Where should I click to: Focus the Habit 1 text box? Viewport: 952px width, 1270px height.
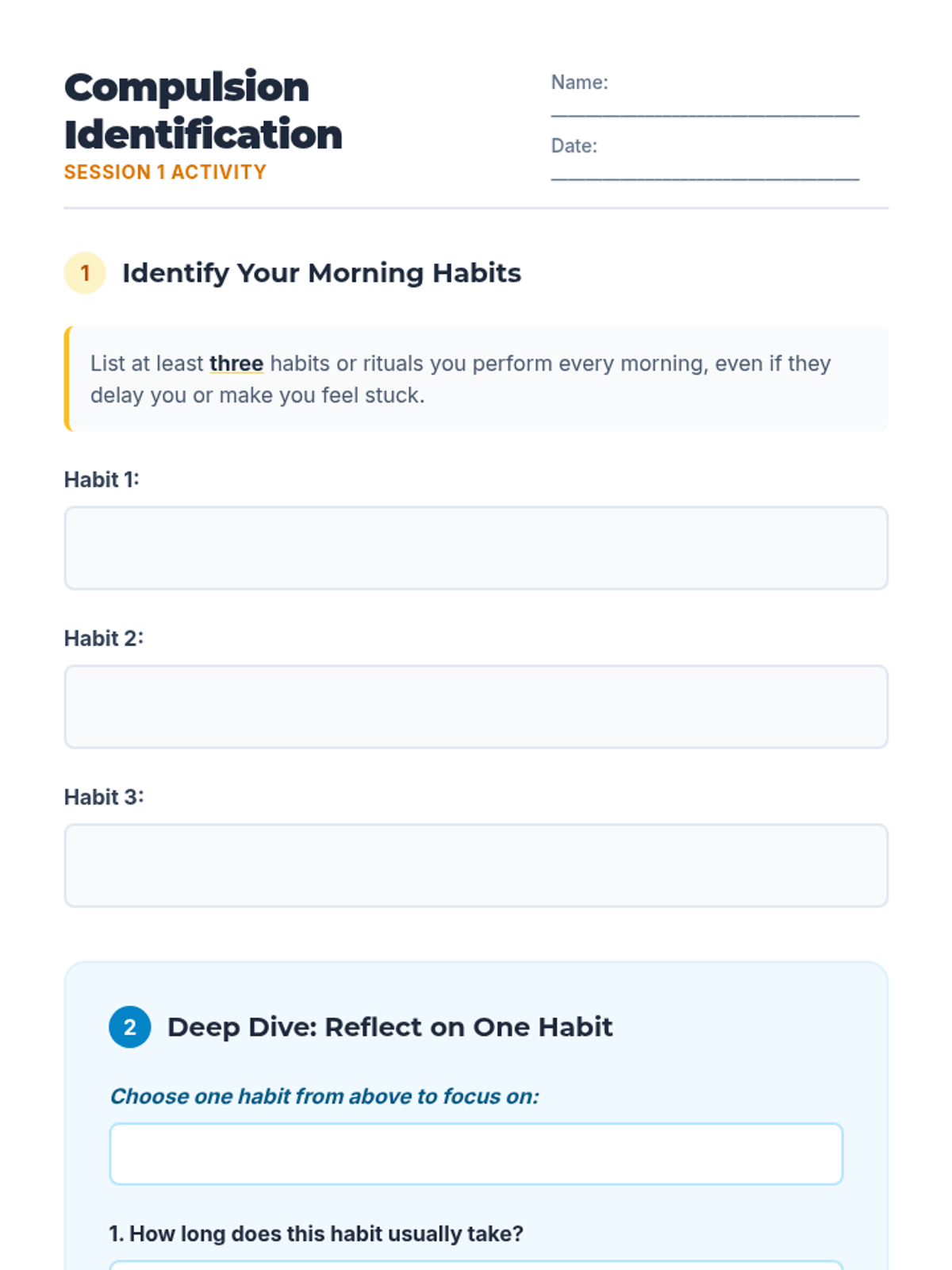pyautogui.click(x=476, y=548)
